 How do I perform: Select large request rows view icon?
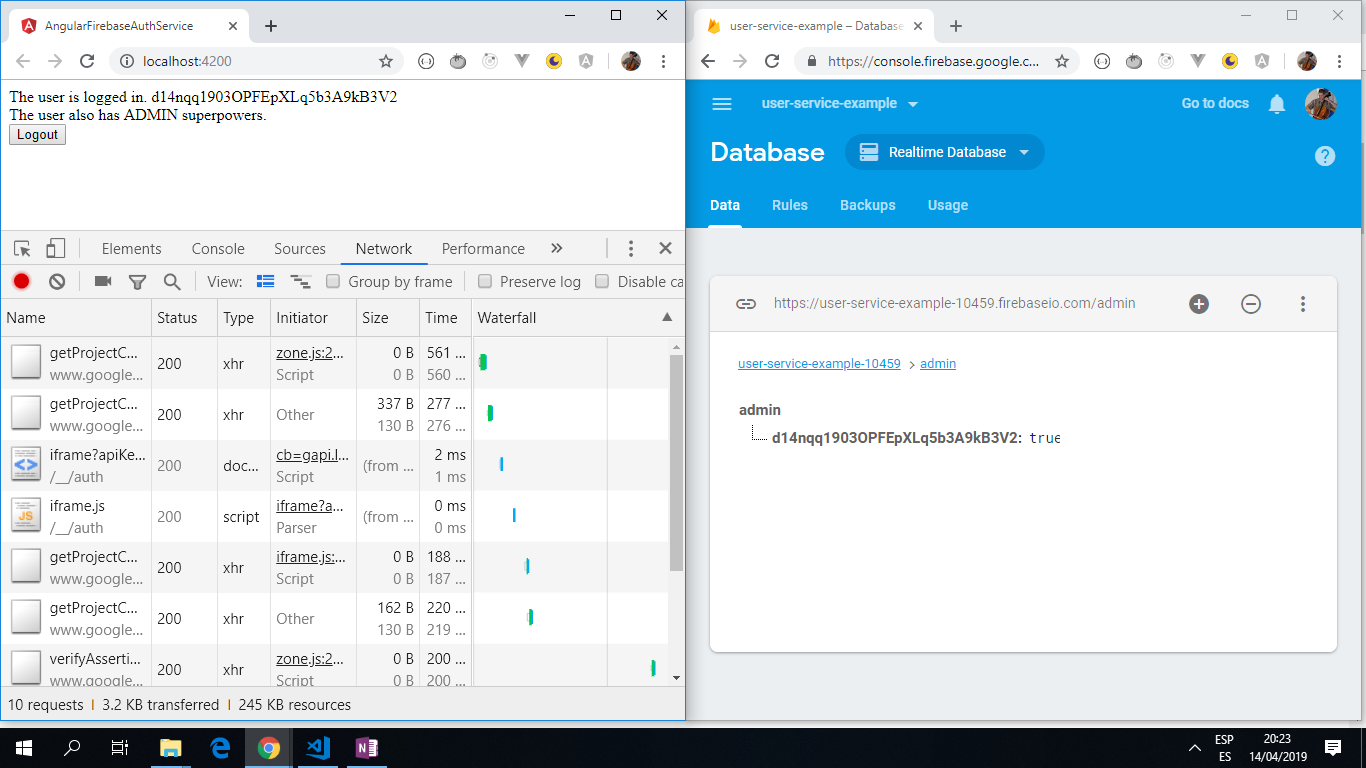266,282
